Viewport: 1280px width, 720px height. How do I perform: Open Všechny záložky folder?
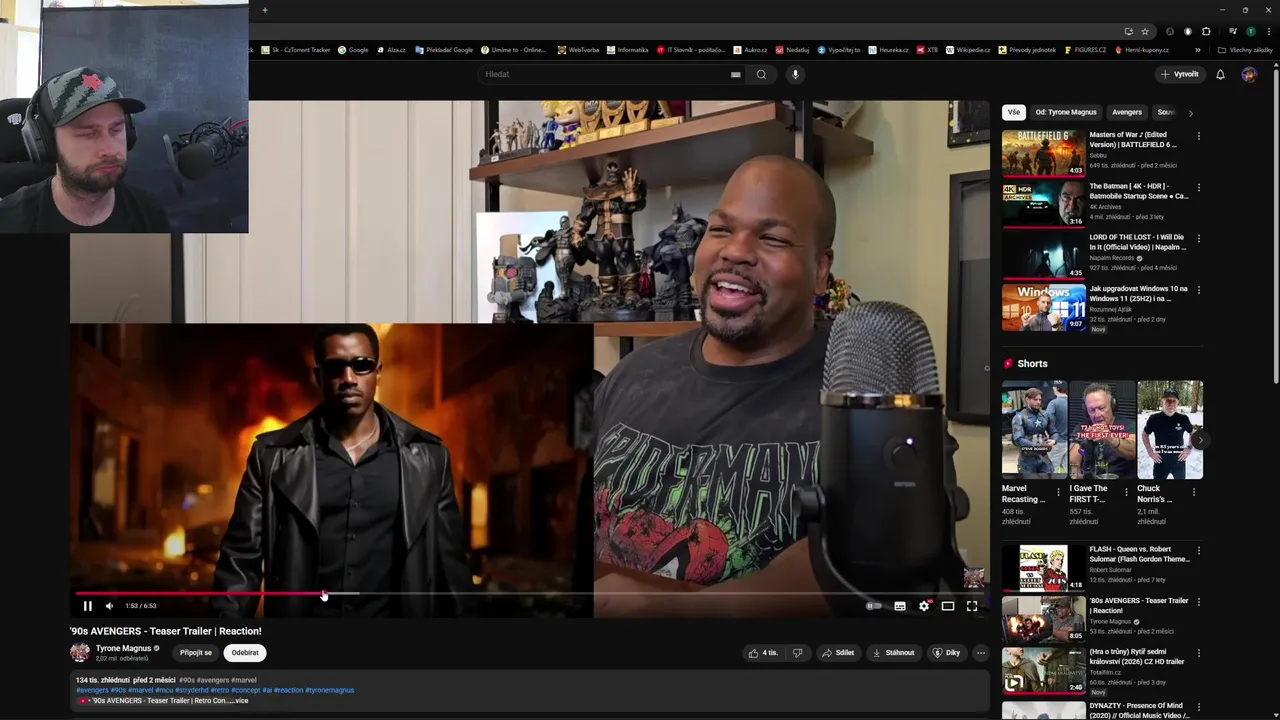coord(1246,50)
